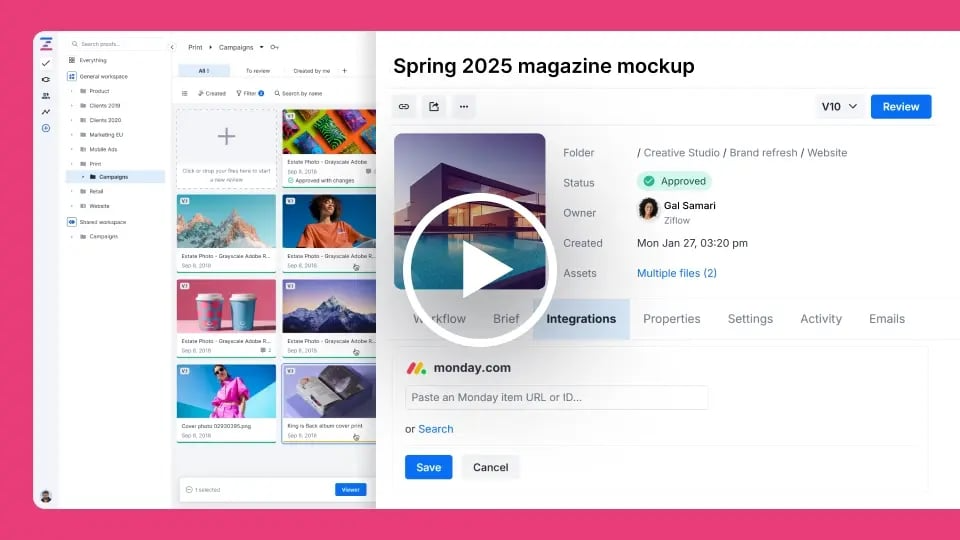This screenshot has height=540, width=960.
Task: Open the Multiple files (2) link
Action: pyautogui.click(x=676, y=273)
